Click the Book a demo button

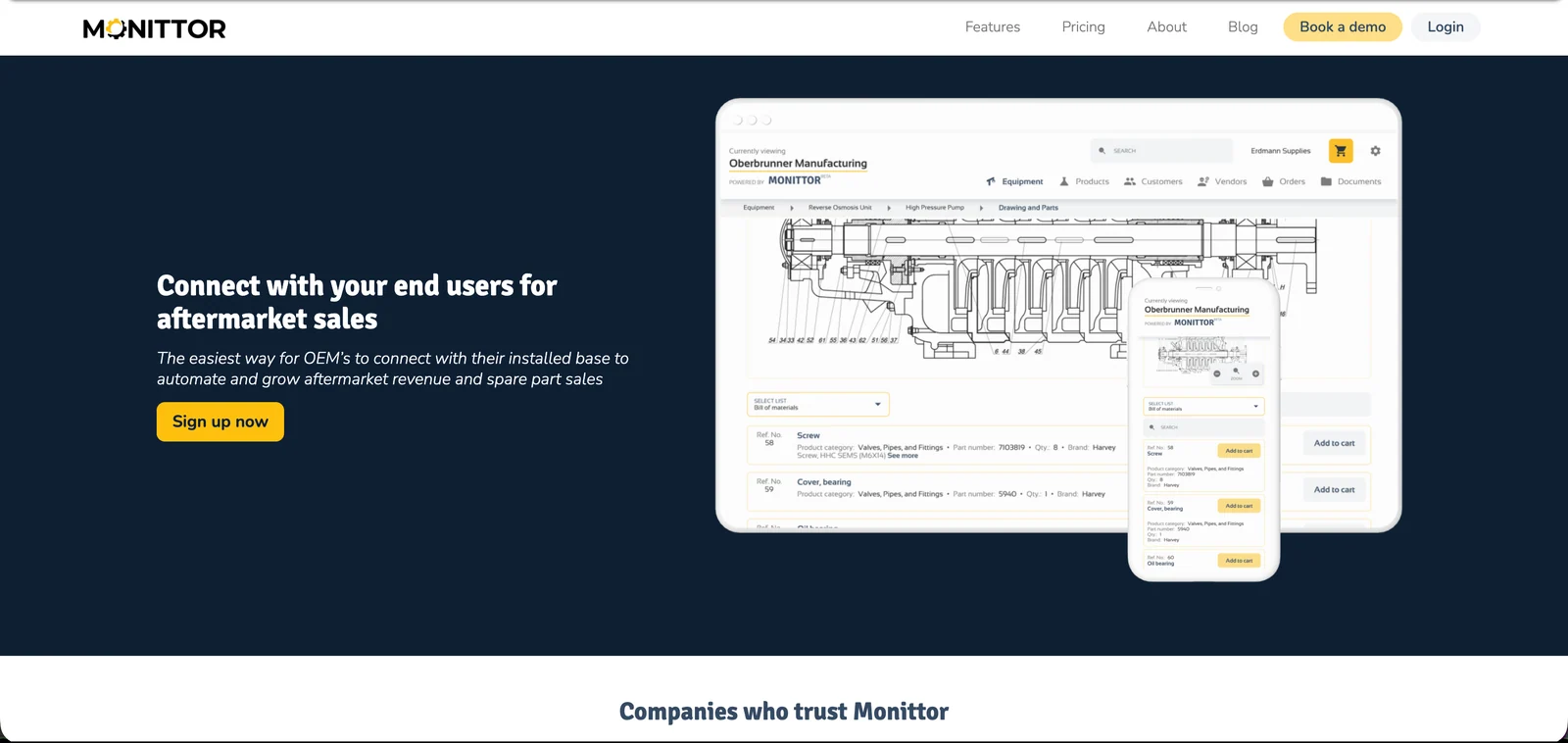point(1343,27)
